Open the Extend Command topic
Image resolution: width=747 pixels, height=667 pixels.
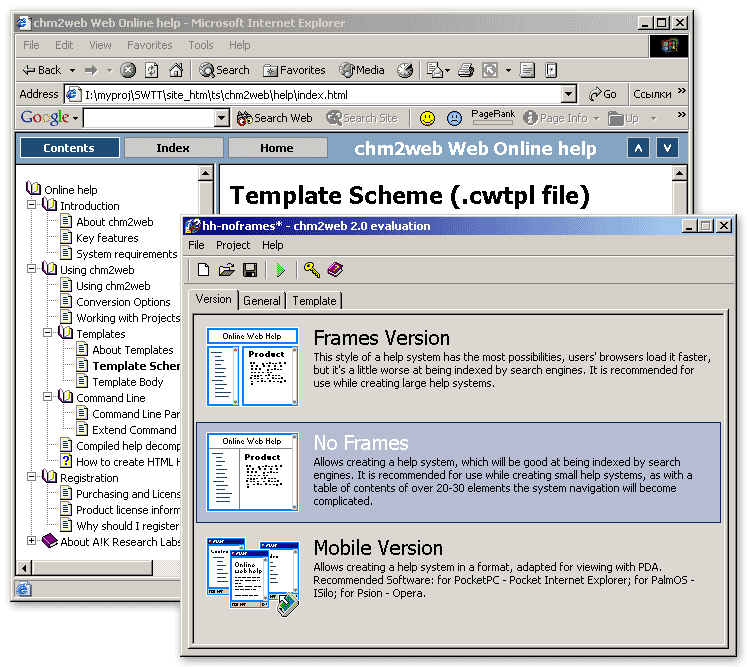tap(134, 430)
